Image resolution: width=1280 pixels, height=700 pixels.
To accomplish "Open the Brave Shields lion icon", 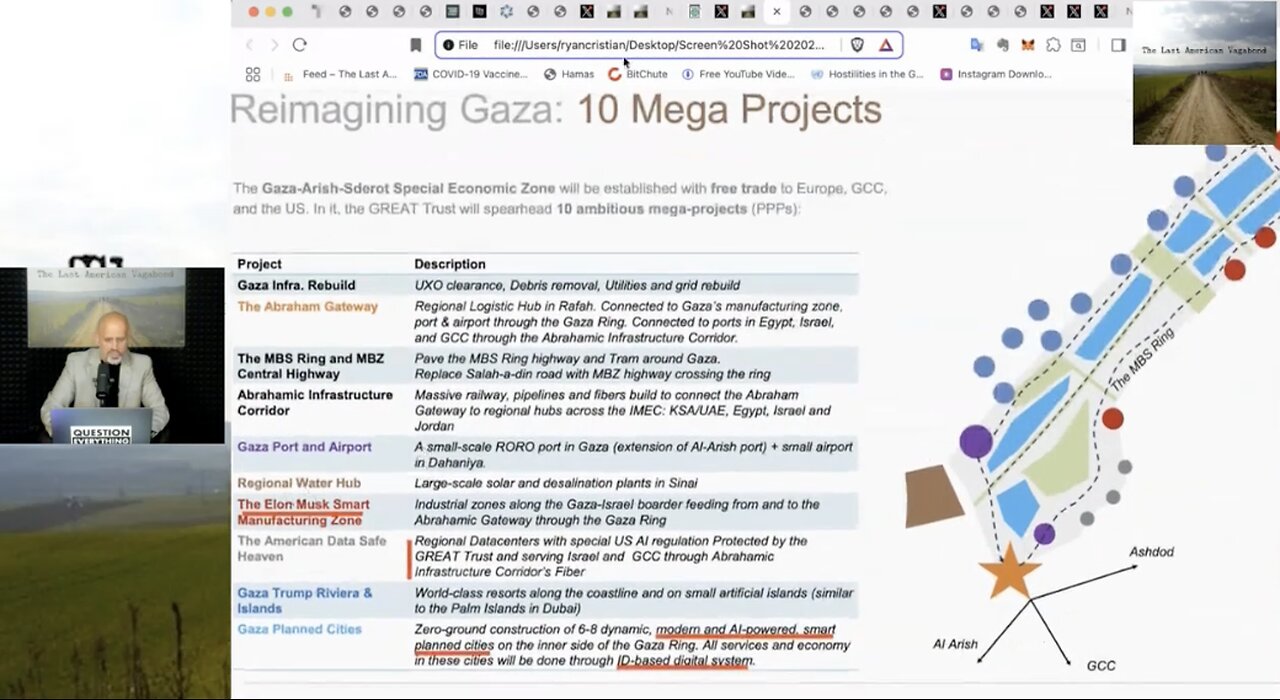I will tap(857, 45).
